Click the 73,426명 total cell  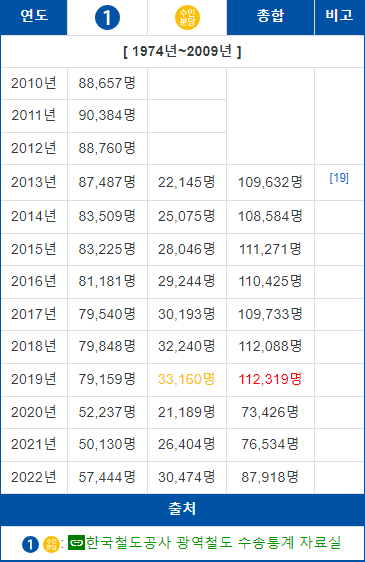tap(270, 412)
